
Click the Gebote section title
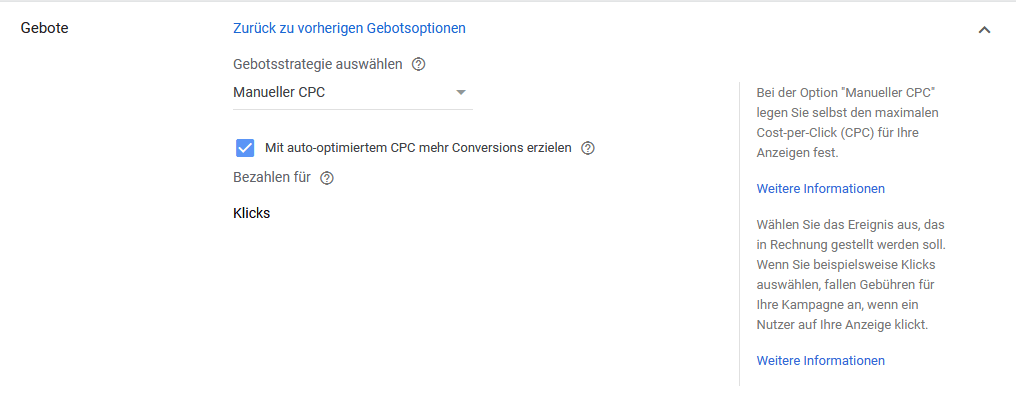point(45,28)
